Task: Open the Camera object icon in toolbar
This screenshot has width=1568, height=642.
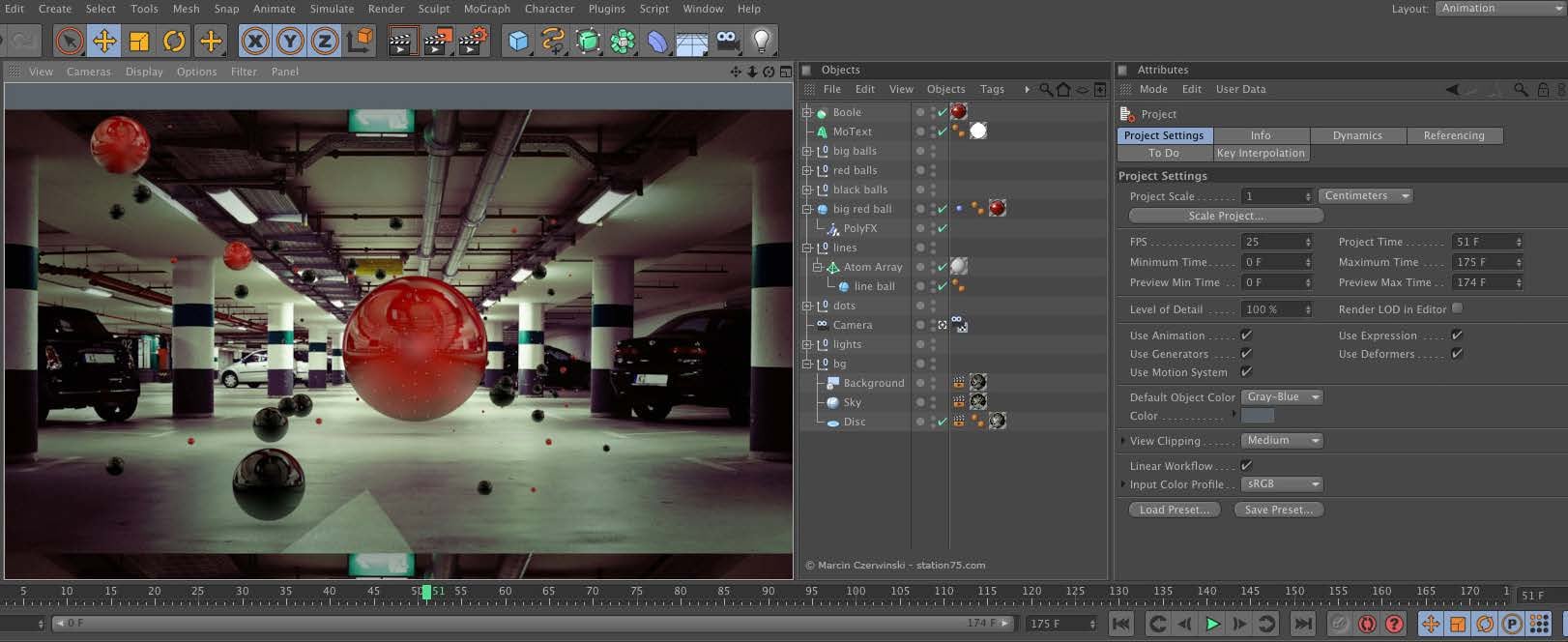Action: click(727, 41)
